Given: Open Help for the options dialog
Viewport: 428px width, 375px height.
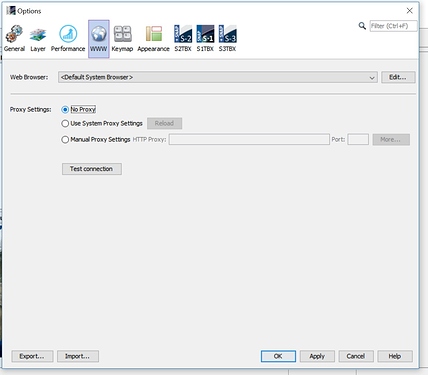Looking at the screenshot, I should tap(395, 356).
